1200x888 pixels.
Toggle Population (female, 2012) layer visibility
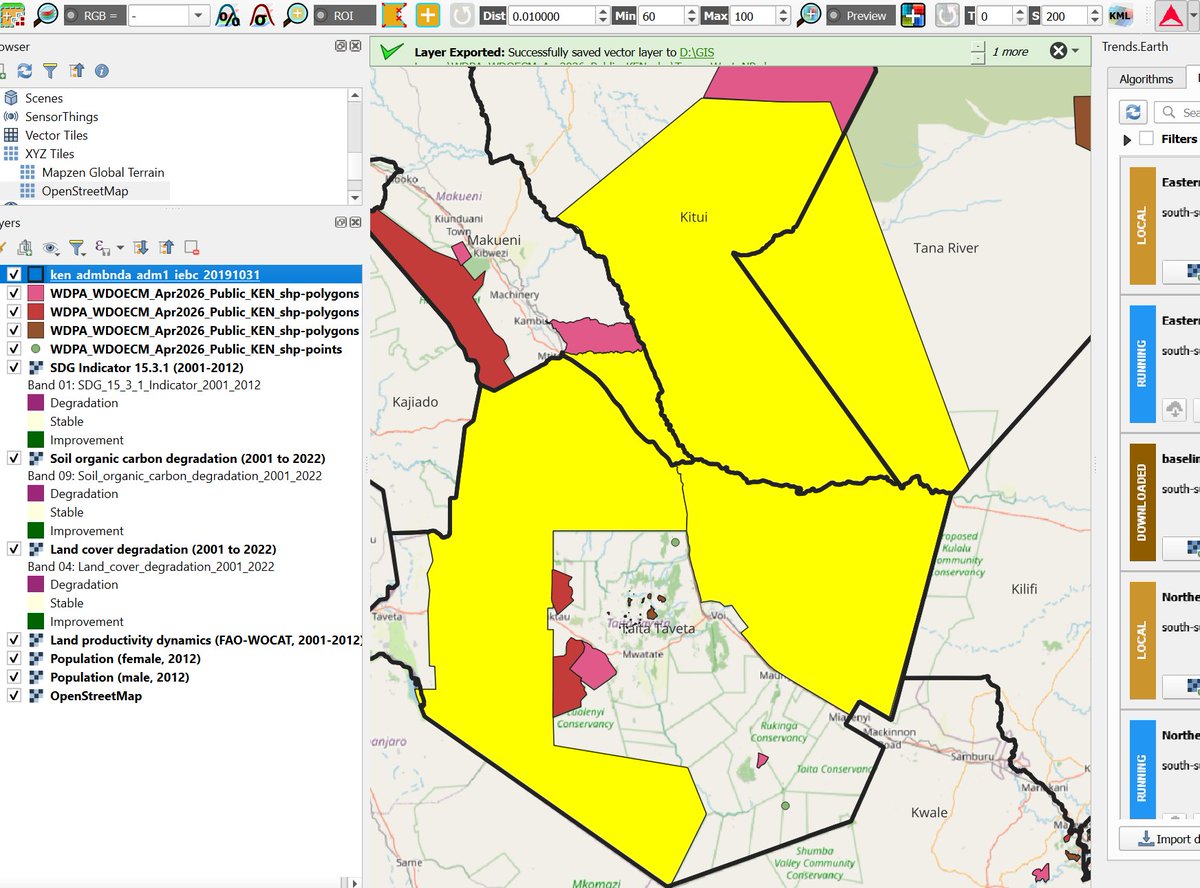14,659
